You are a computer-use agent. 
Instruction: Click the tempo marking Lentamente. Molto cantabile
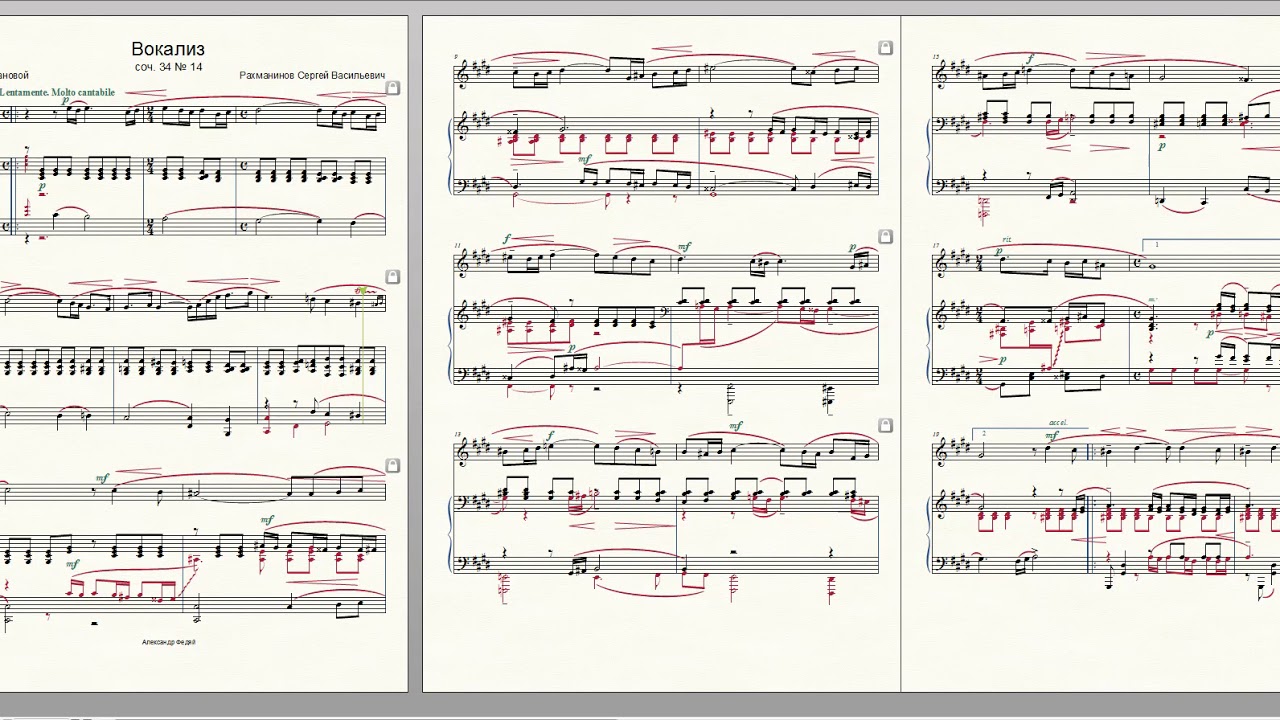pos(57,92)
